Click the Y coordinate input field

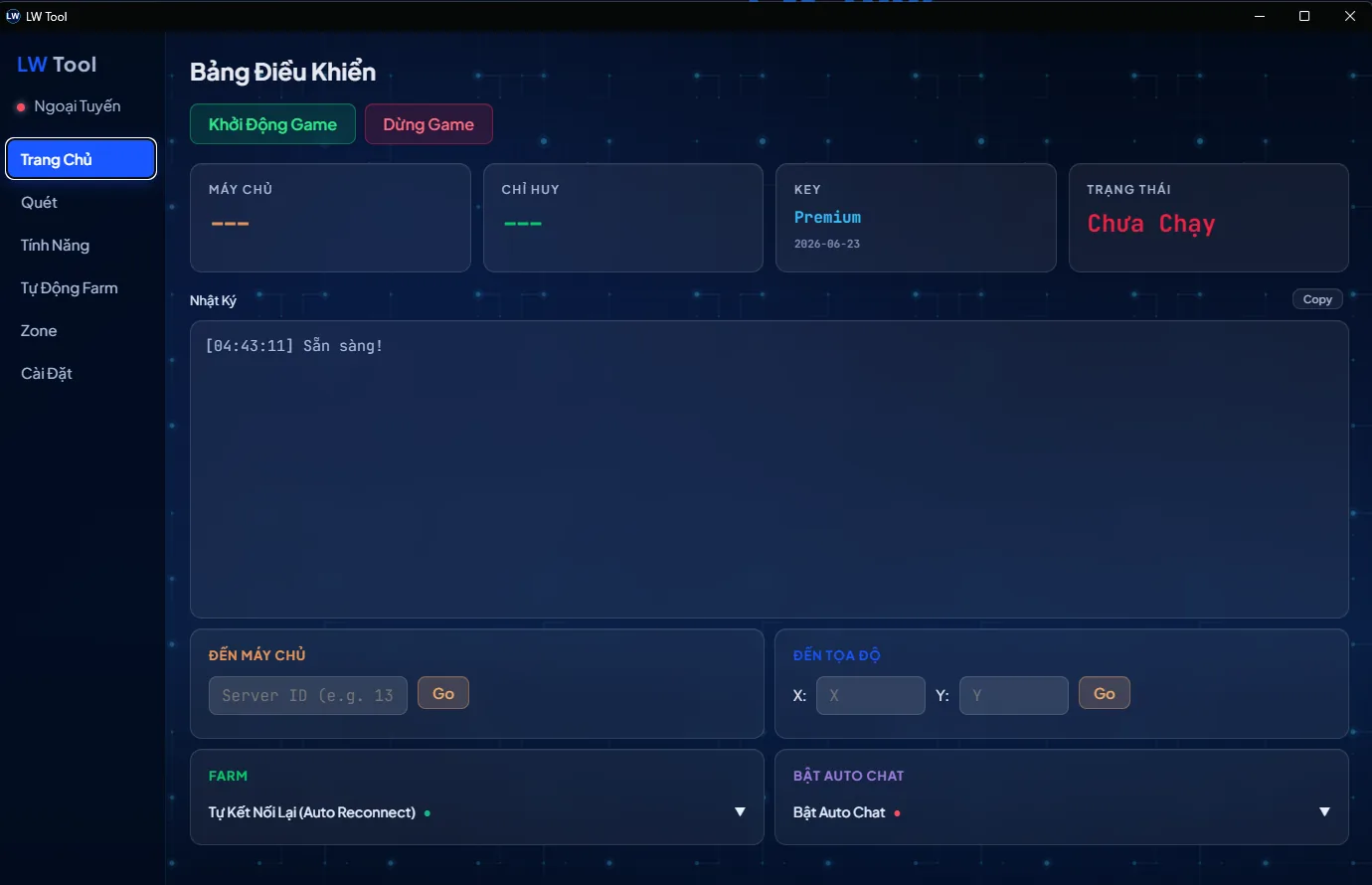pos(1014,695)
